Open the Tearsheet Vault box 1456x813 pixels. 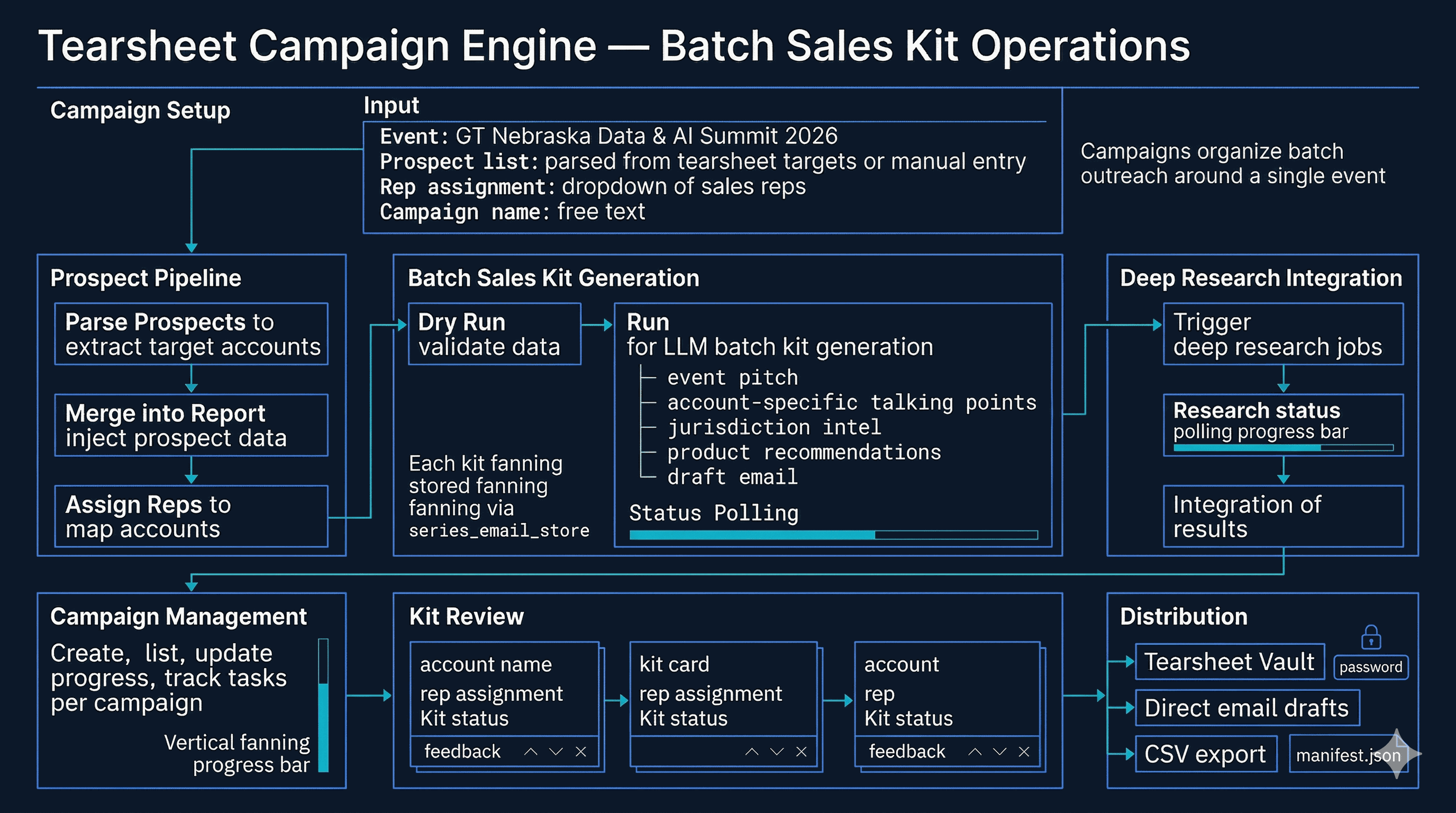coord(1230,662)
